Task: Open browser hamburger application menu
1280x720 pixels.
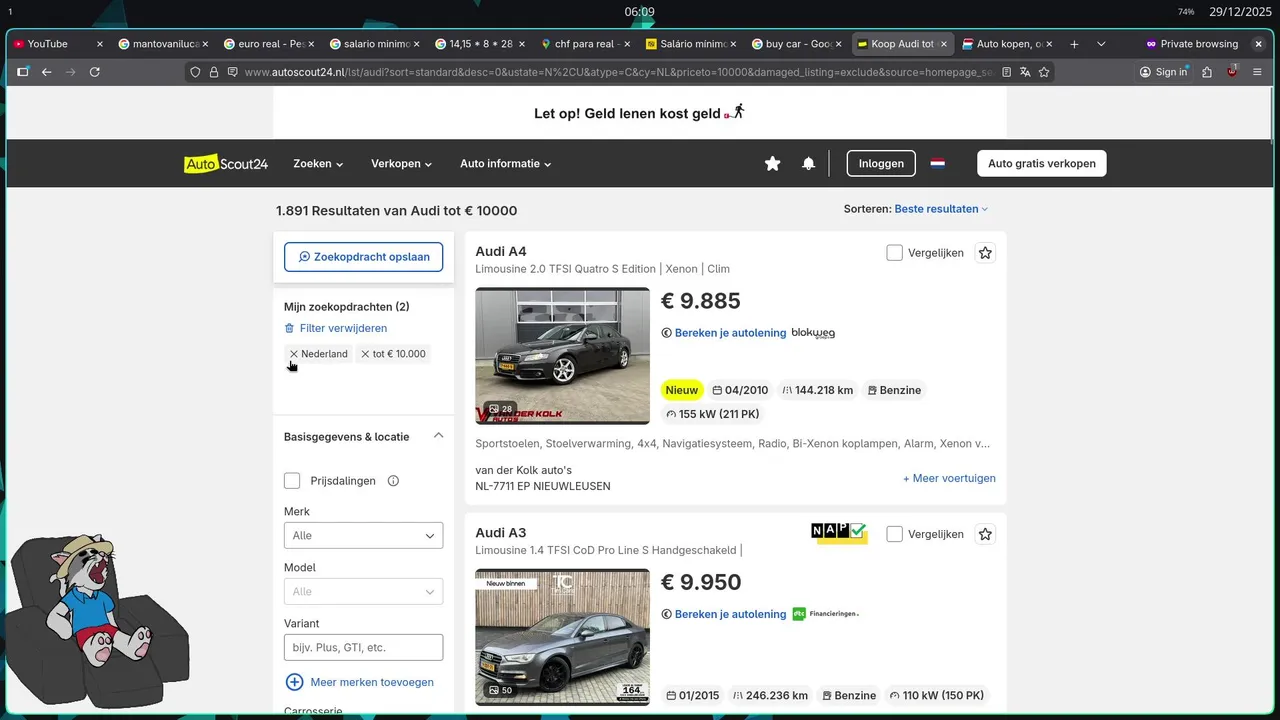Action: pos(1258,72)
